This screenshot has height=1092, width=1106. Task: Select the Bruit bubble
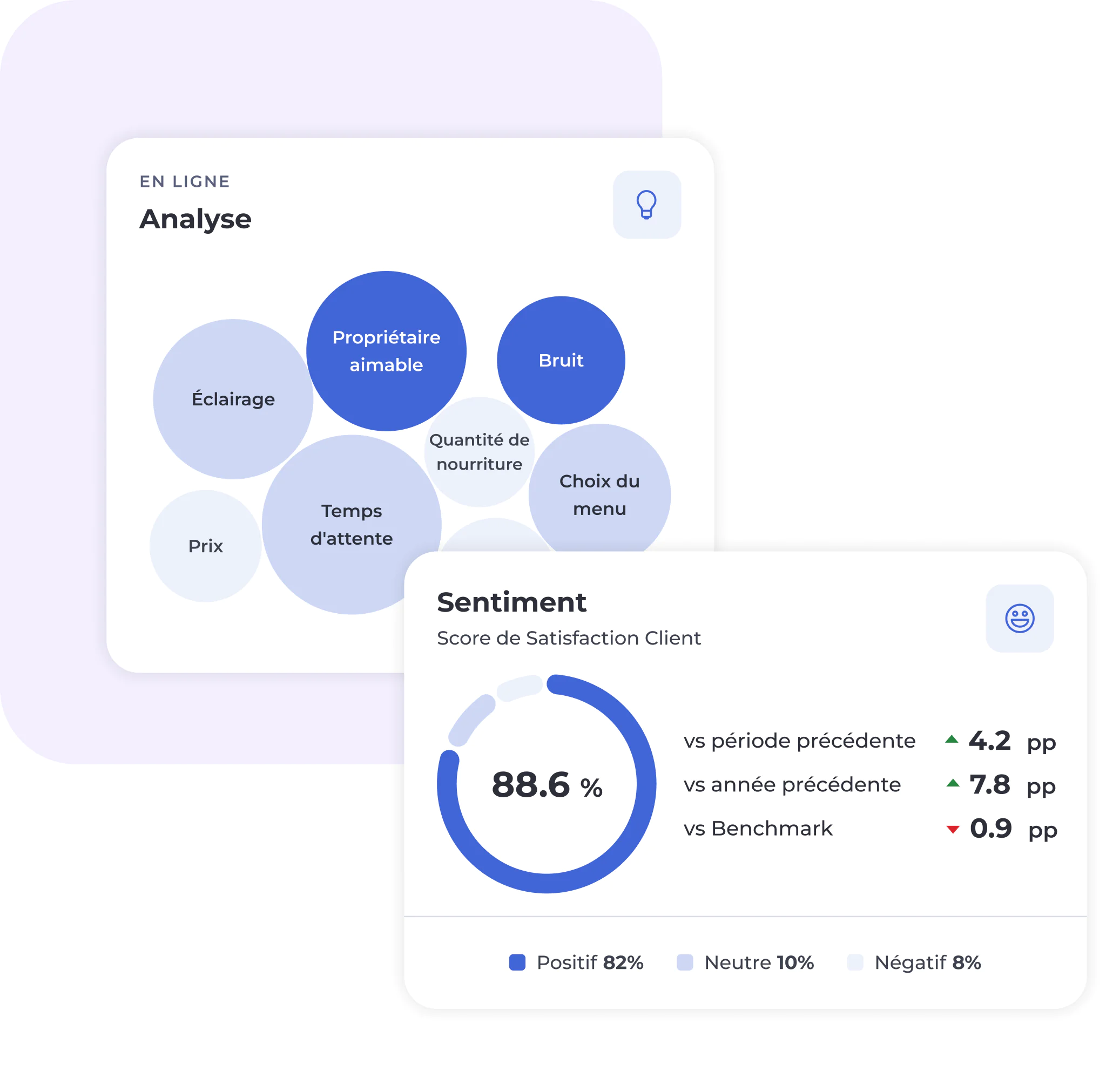click(x=561, y=360)
